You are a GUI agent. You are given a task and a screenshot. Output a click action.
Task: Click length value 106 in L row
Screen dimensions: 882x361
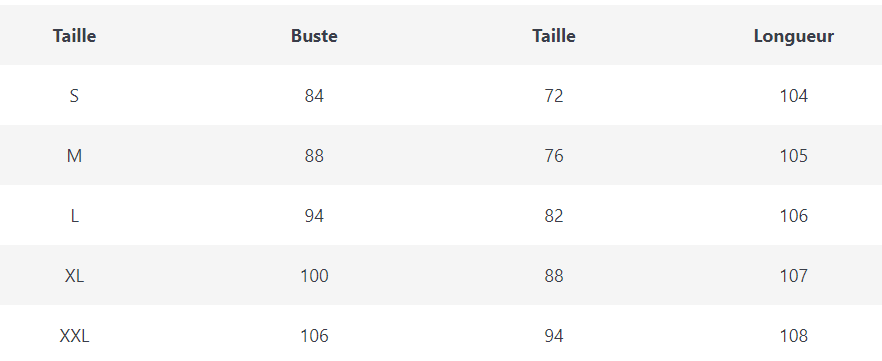pos(794,216)
